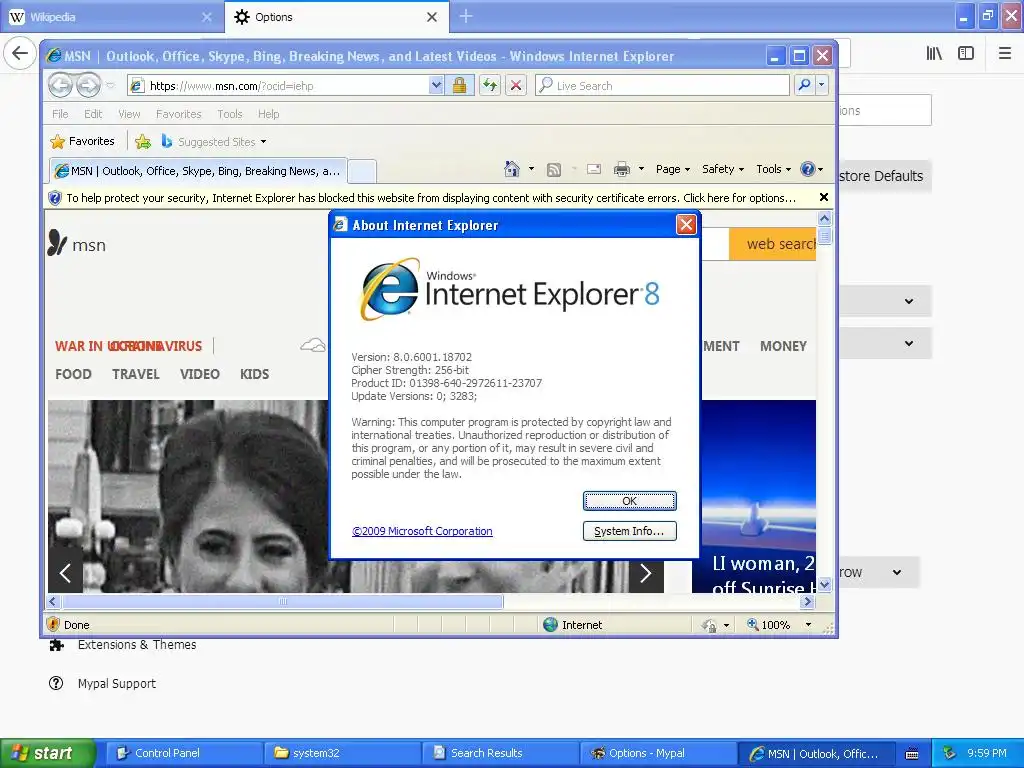
Task: Click the shield icon on information bar
Action: 55,198
